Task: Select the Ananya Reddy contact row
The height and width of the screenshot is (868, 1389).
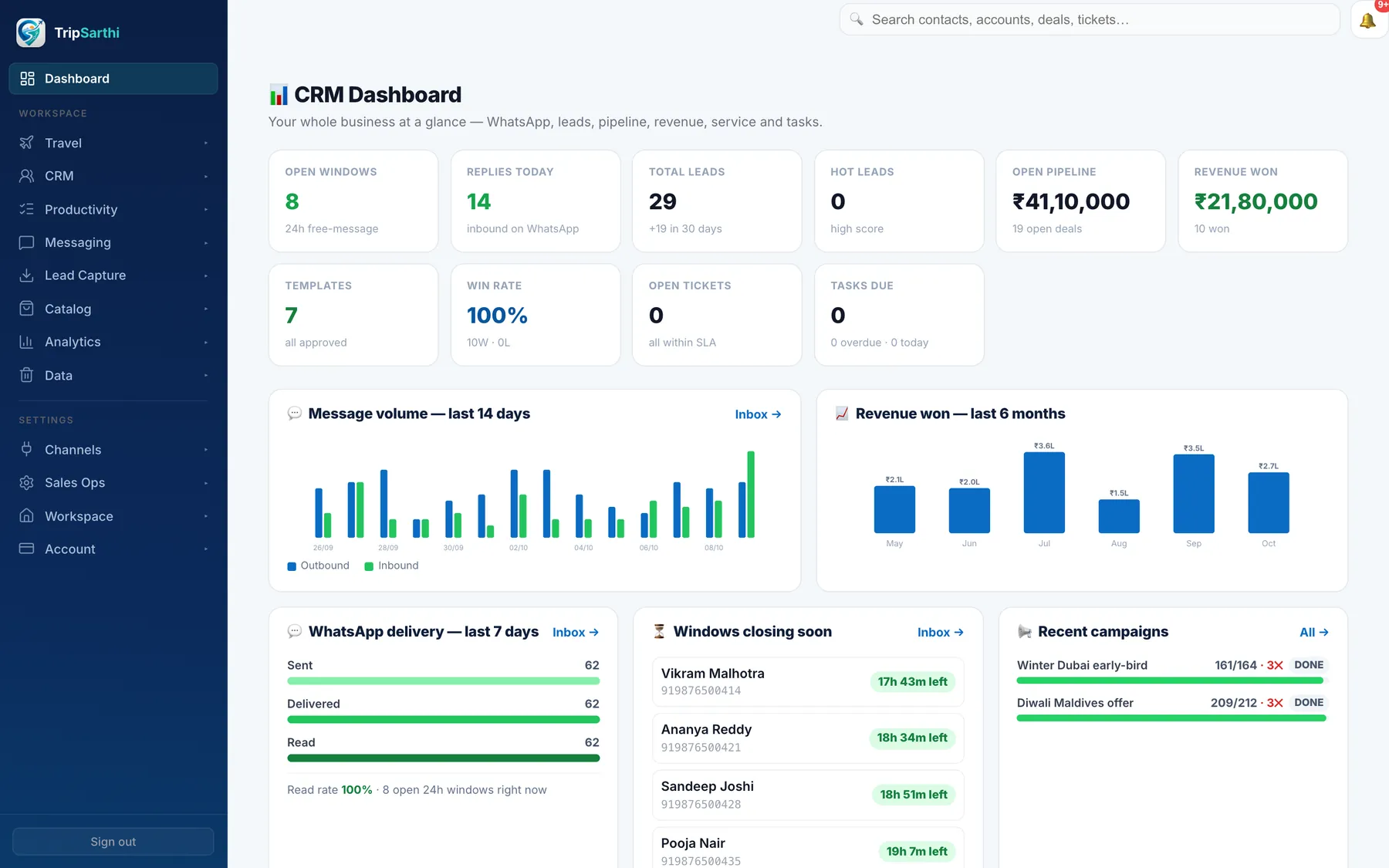Action: [x=808, y=738]
